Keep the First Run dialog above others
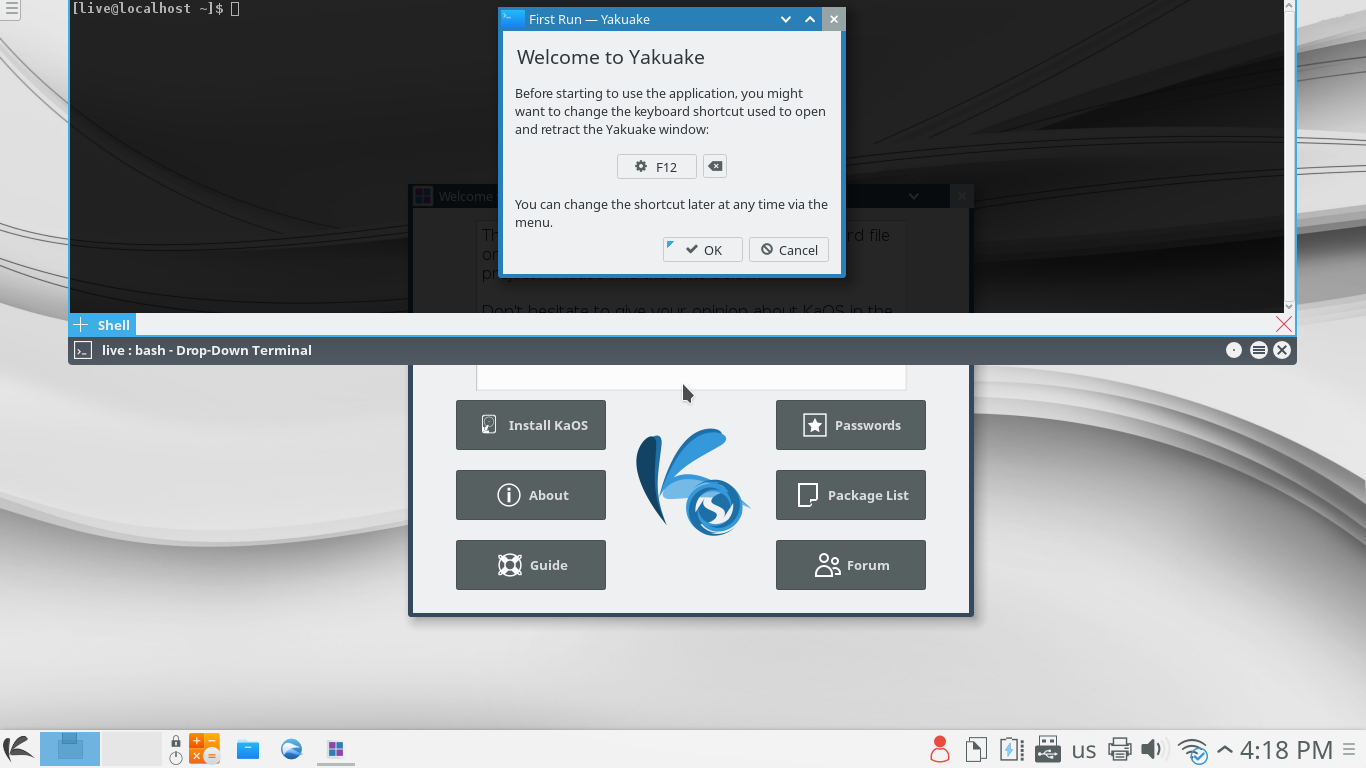This screenshot has width=1366, height=768. click(810, 19)
